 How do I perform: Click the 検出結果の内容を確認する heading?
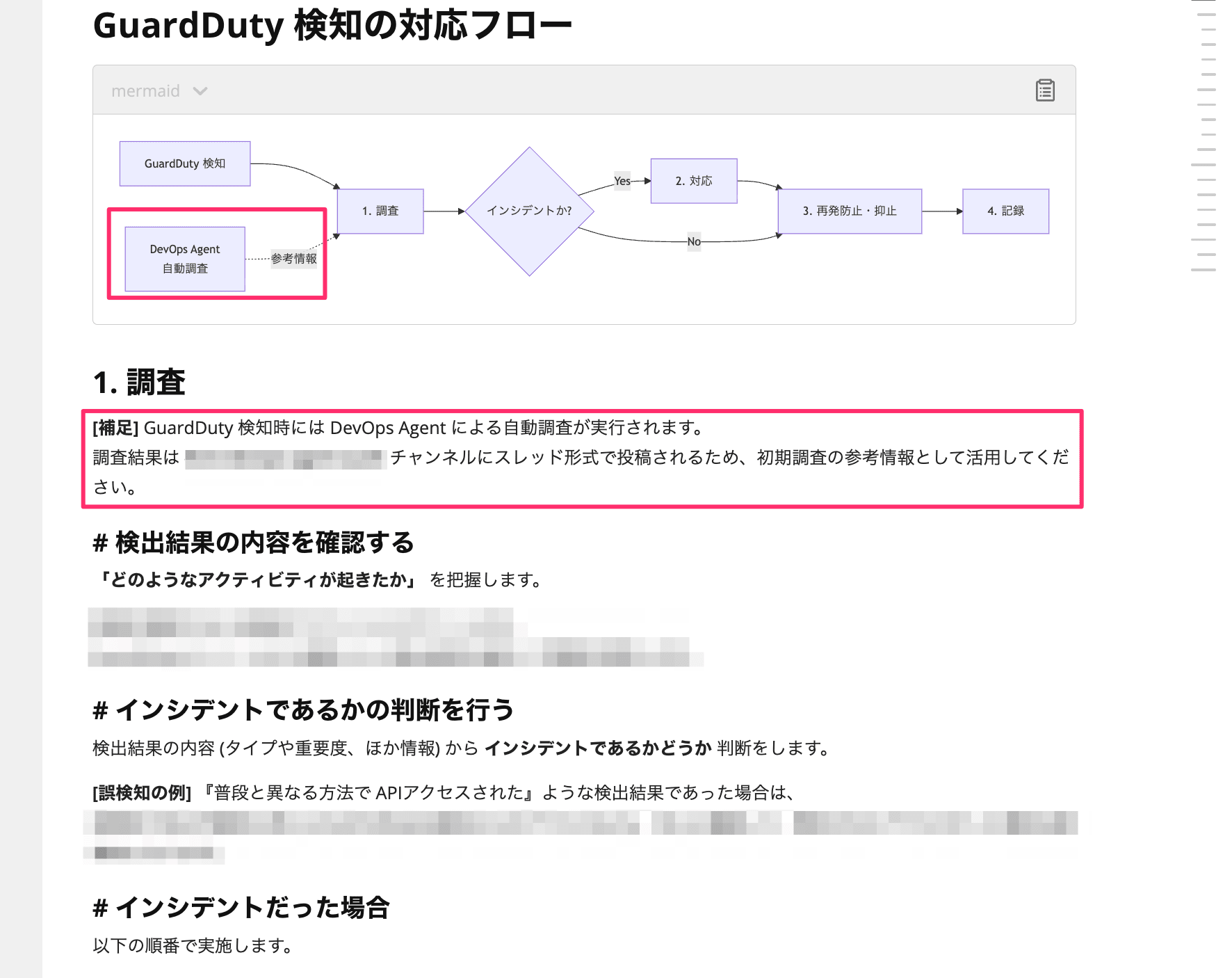(254, 543)
